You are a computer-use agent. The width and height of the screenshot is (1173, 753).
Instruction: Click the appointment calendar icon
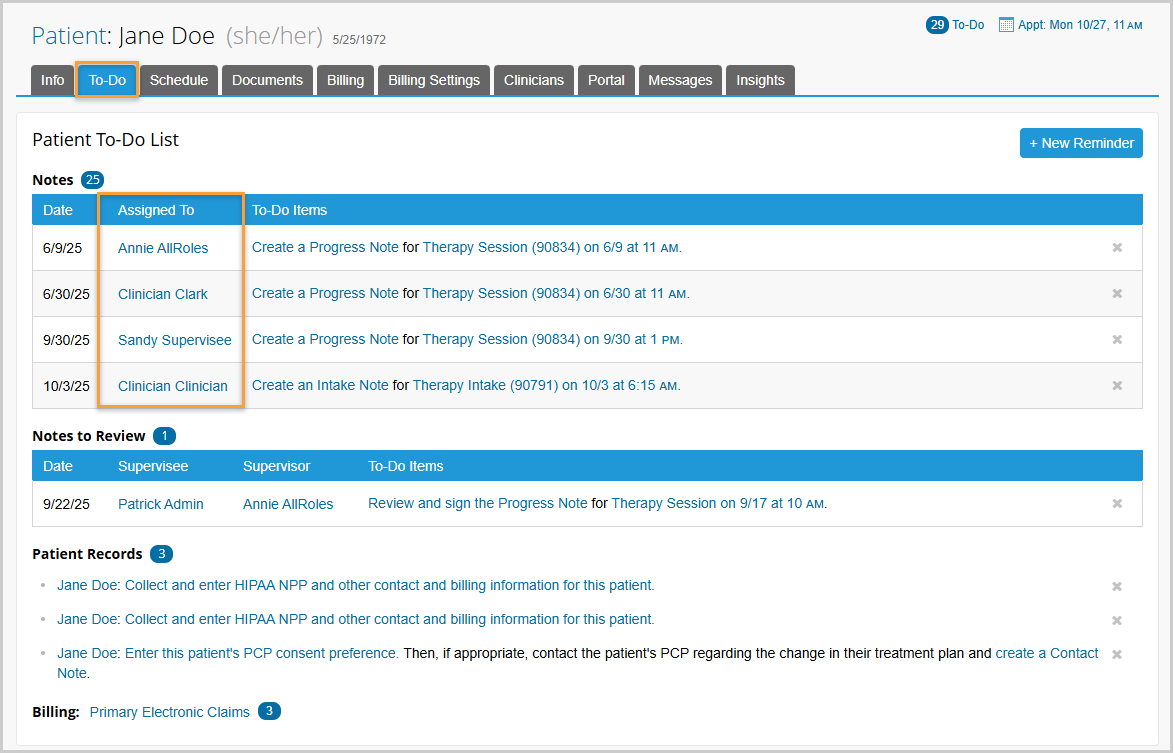click(1006, 25)
